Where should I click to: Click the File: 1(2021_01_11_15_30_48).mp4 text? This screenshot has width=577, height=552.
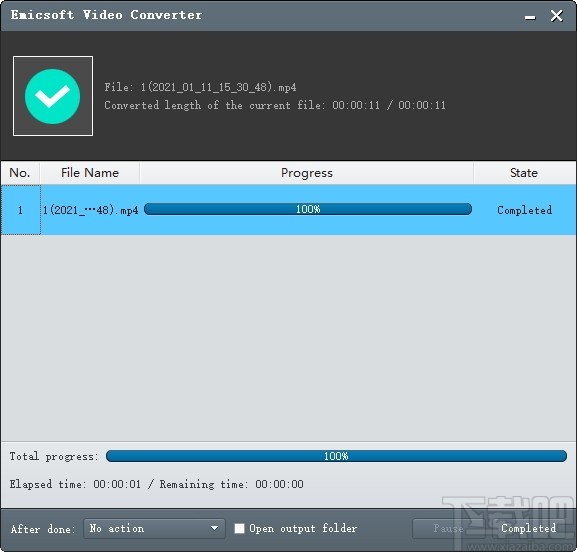200,87
